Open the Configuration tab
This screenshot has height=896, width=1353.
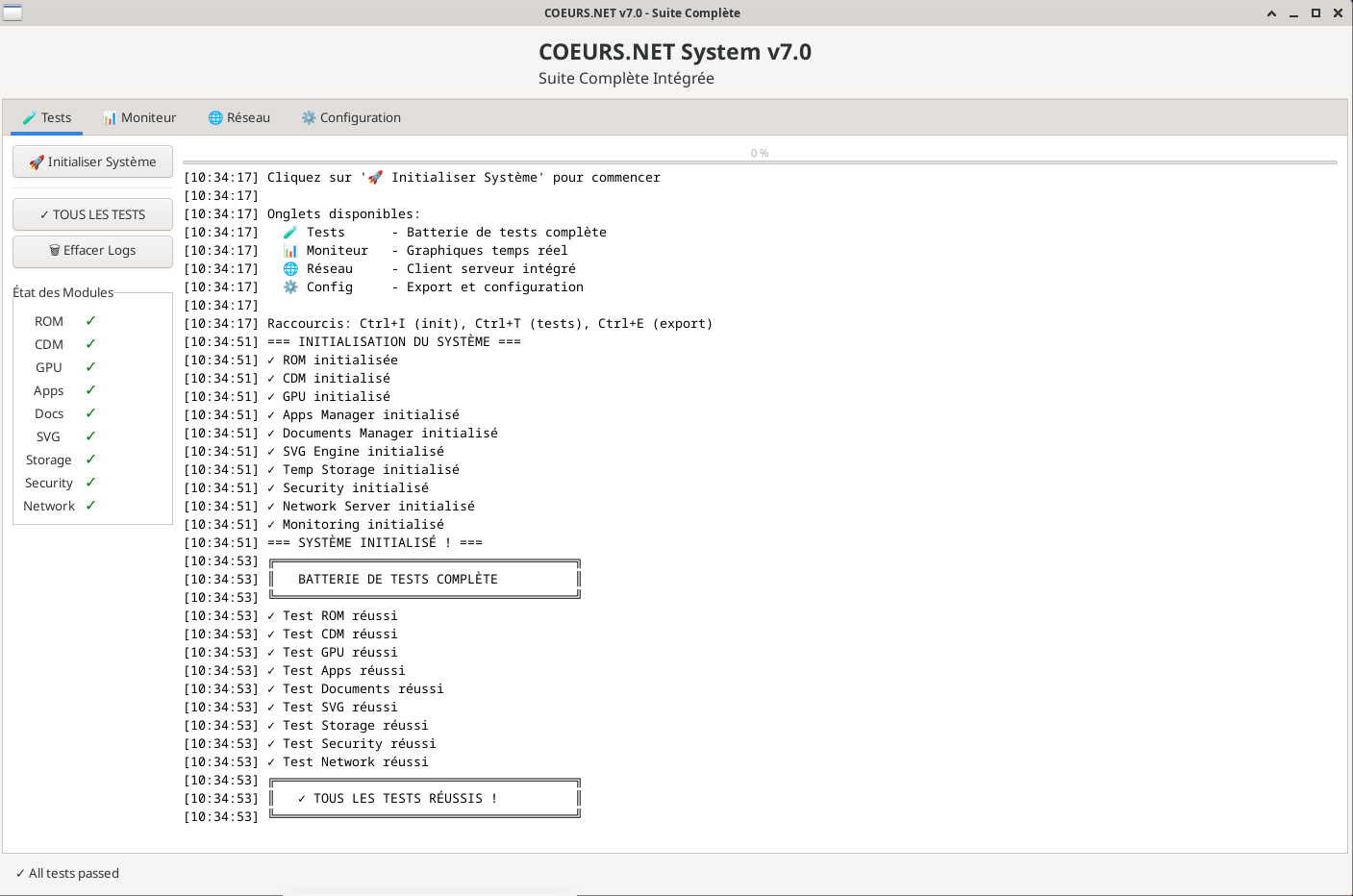click(351, 118)
